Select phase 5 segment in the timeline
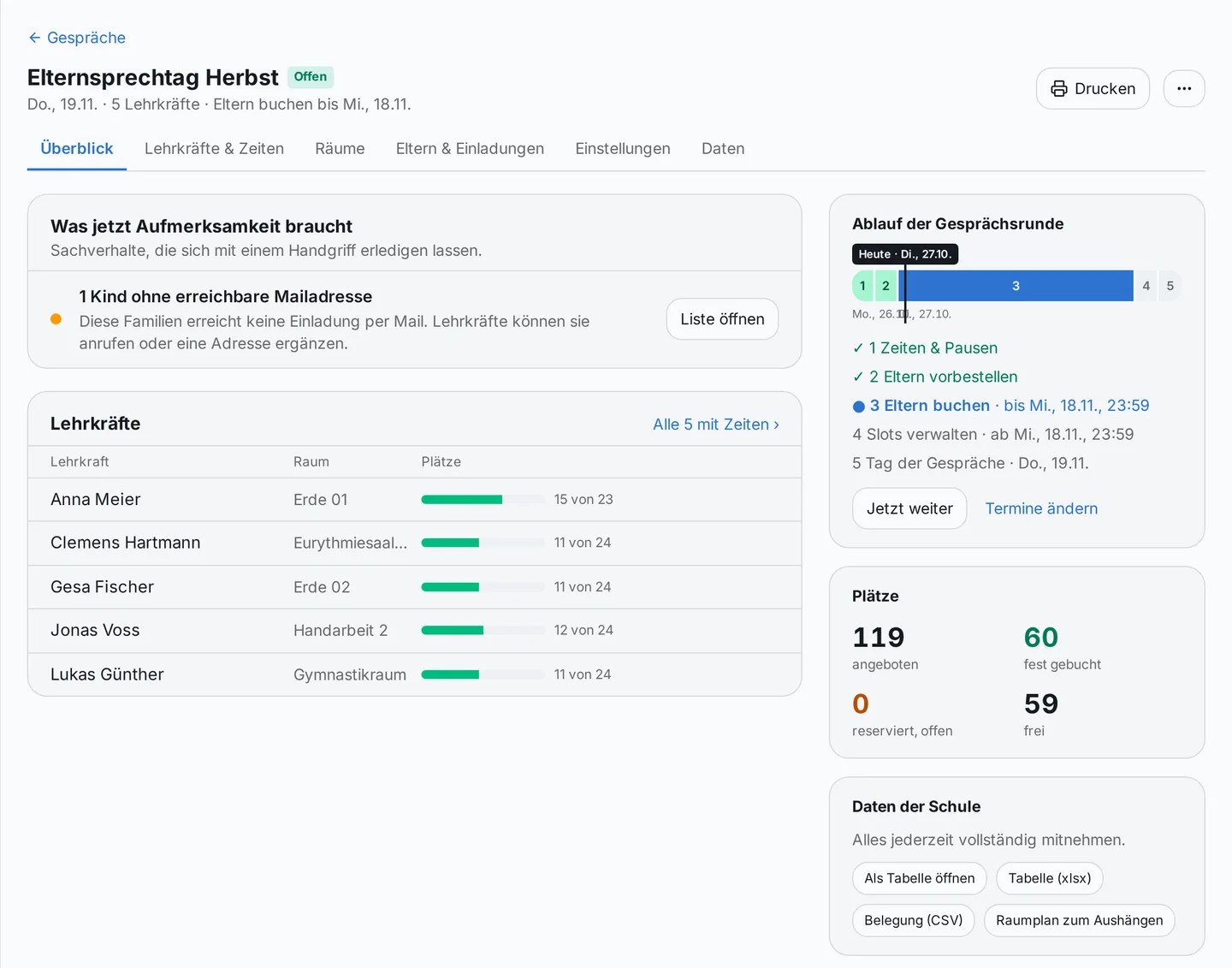Screen dimensions: 1232x968 (x=1170, y=286)
